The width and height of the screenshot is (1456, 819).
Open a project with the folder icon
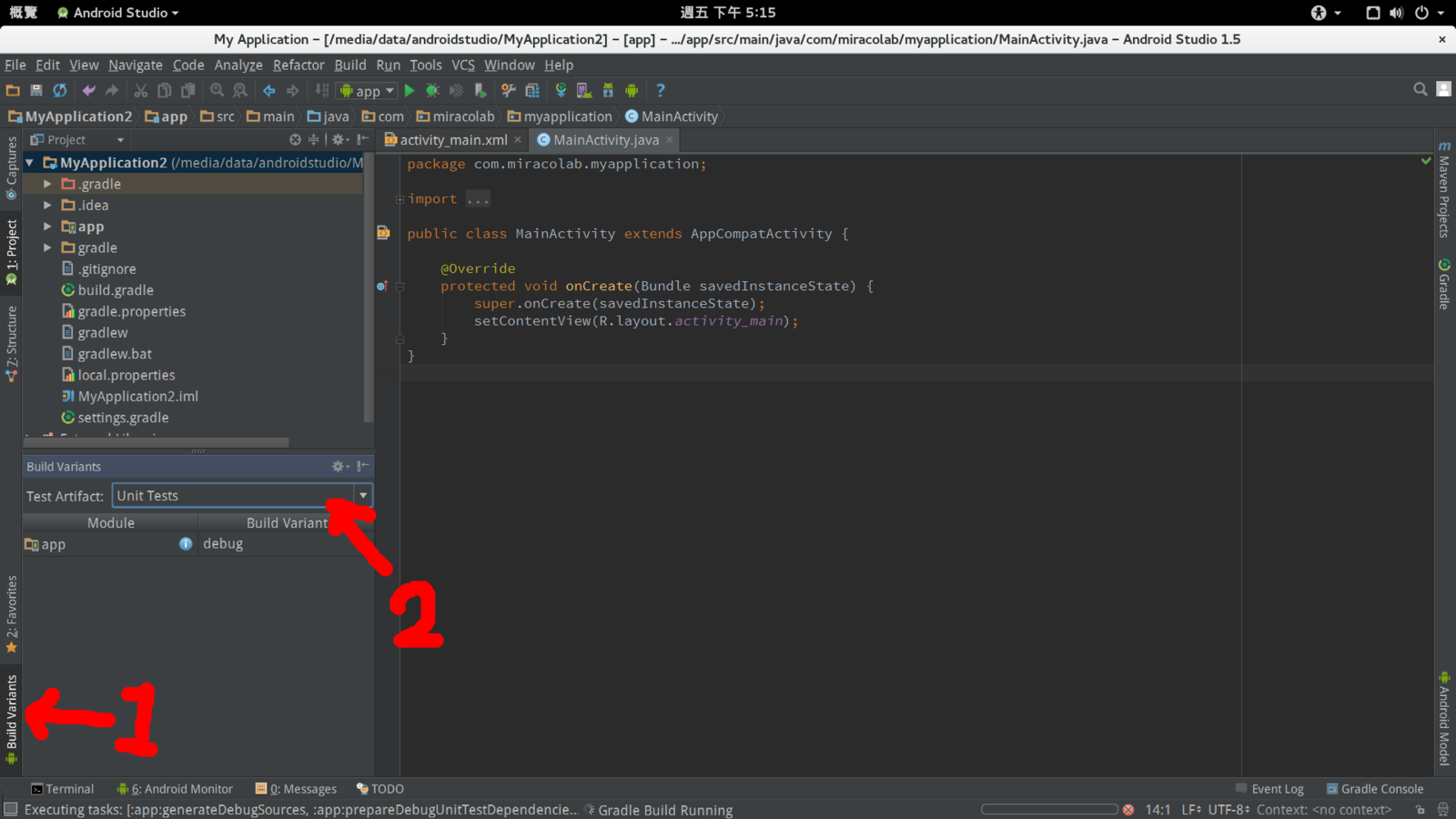13,90
